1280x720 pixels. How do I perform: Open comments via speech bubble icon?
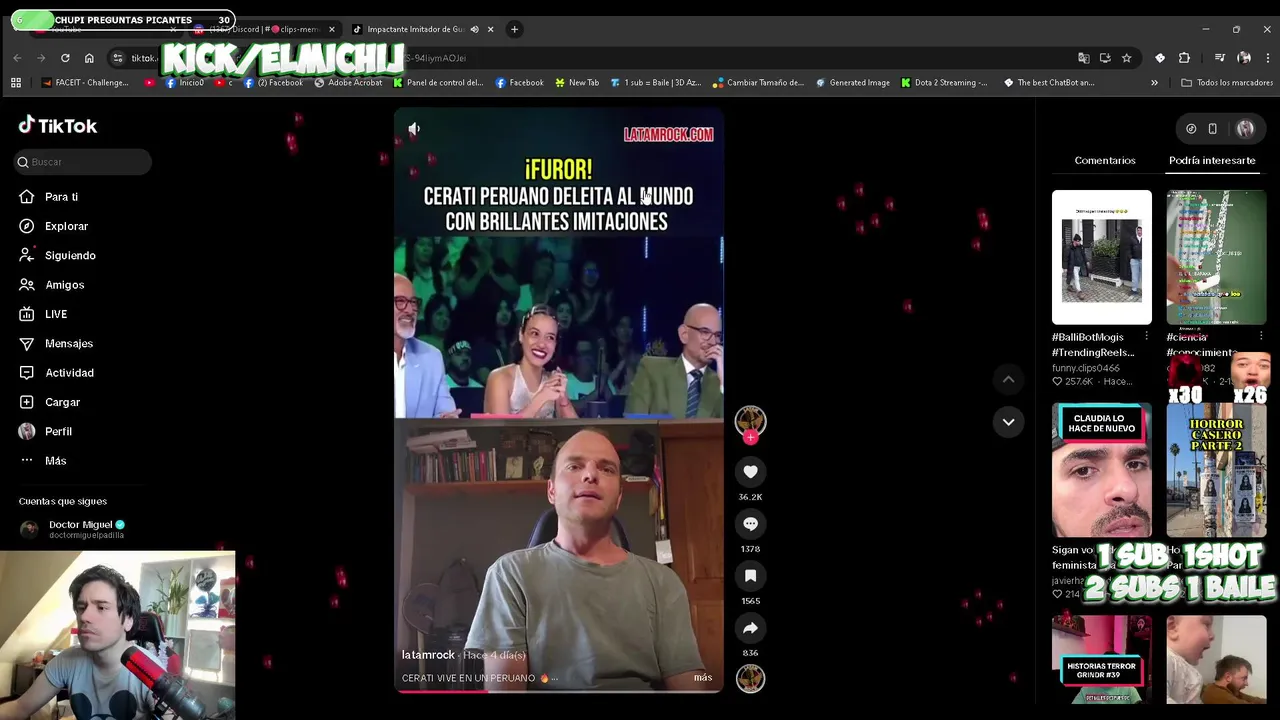click(750, 524)
